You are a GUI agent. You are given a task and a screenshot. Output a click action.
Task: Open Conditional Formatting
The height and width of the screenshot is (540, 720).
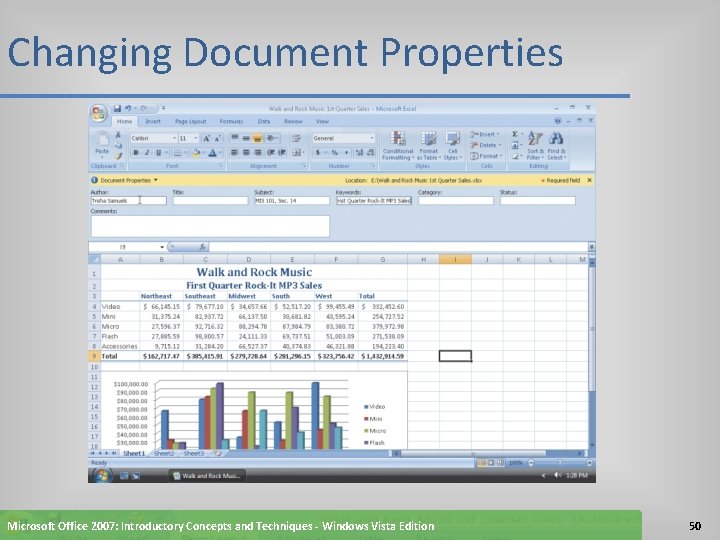(398, 146)
